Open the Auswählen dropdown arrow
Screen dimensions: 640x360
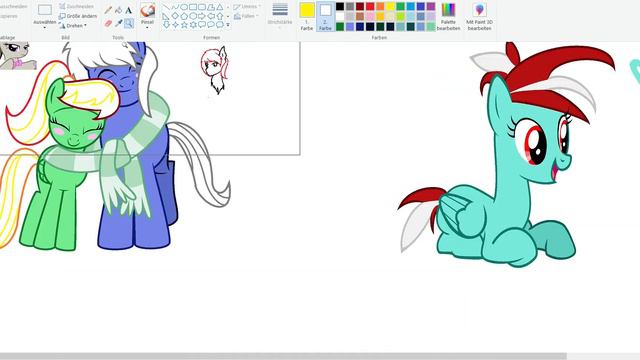(45, 27)
